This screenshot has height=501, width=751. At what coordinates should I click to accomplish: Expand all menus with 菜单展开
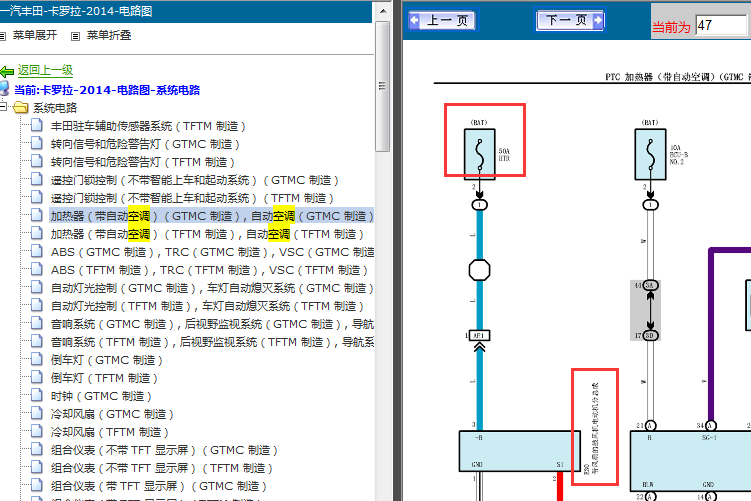click(x=34, y=35)
